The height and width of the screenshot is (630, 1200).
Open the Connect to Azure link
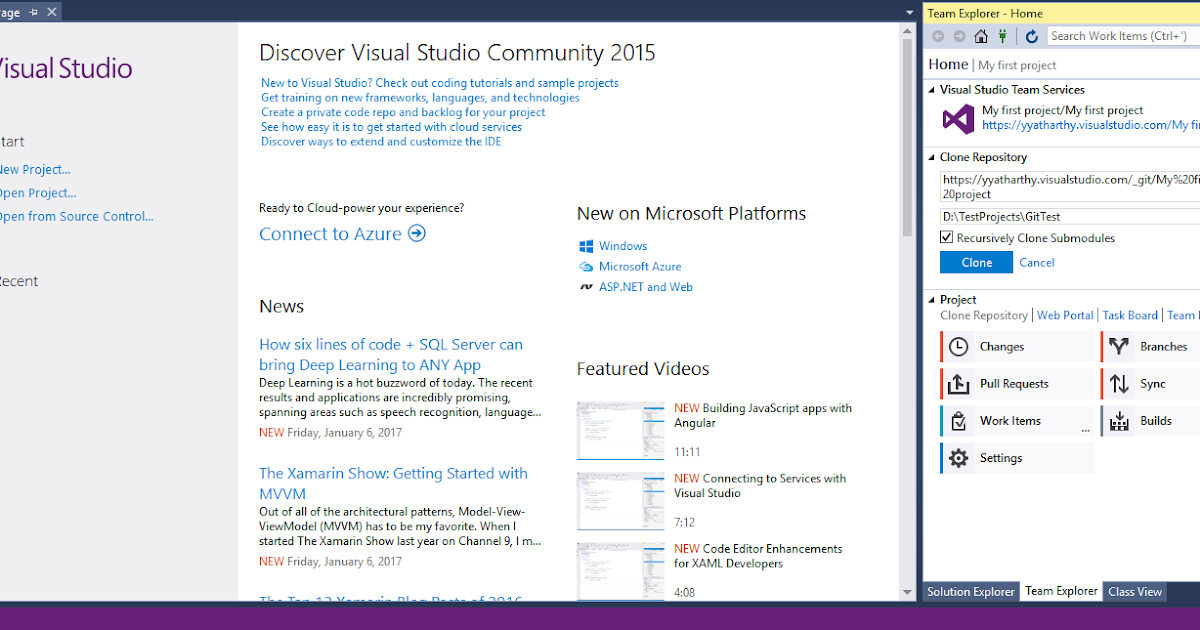coord(331,233)
